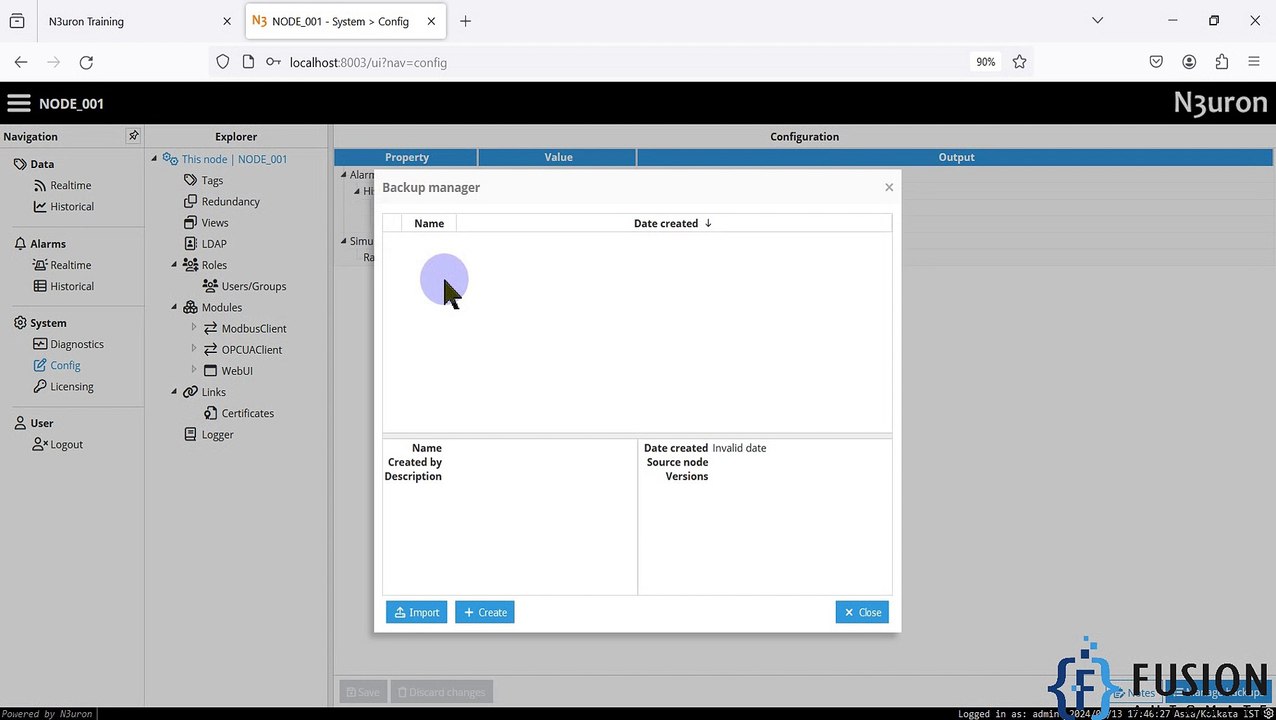Open the browser account icon
Image resolution: width=1276 pixels, height=720 pixels.
tap(1189, 62)
